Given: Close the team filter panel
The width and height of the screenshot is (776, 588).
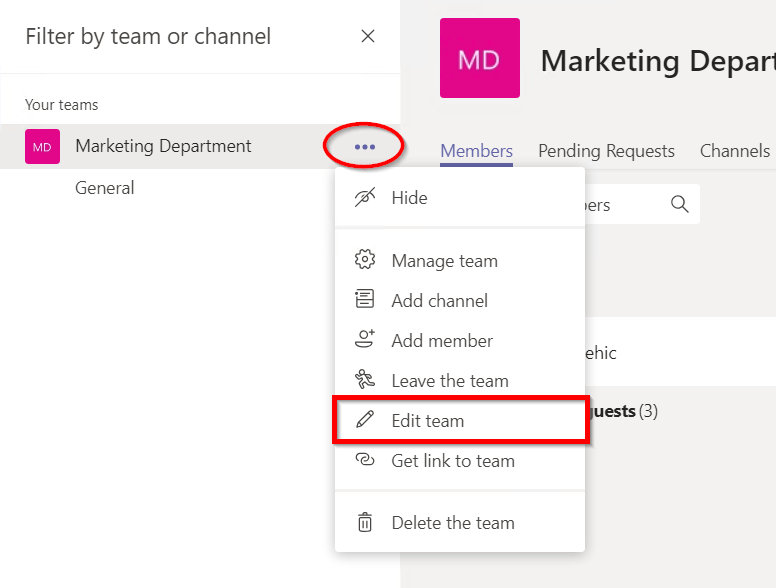Looking at the screenshot, I should [368, 37].
